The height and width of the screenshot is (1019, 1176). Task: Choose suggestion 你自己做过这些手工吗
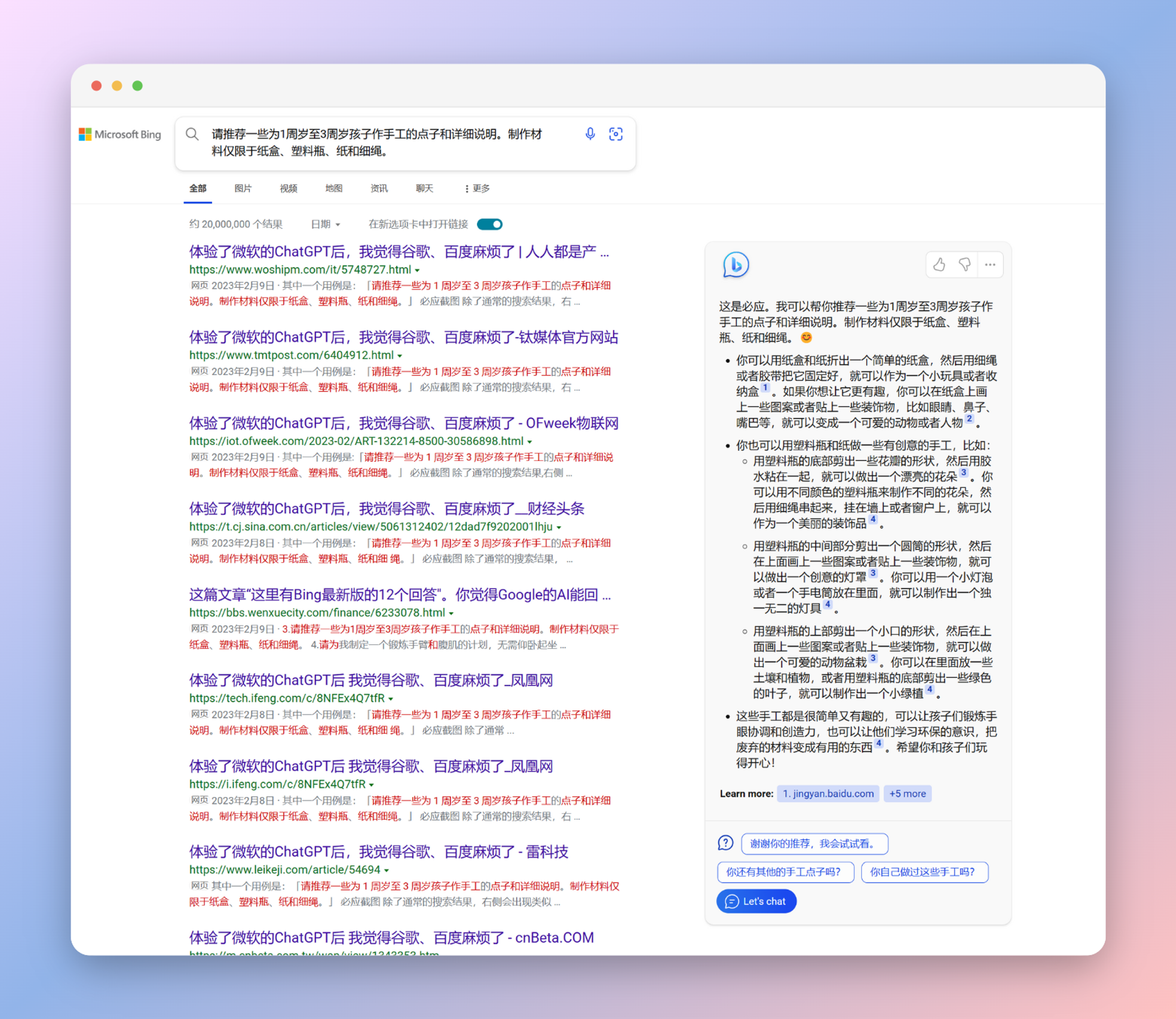[924, 872]
